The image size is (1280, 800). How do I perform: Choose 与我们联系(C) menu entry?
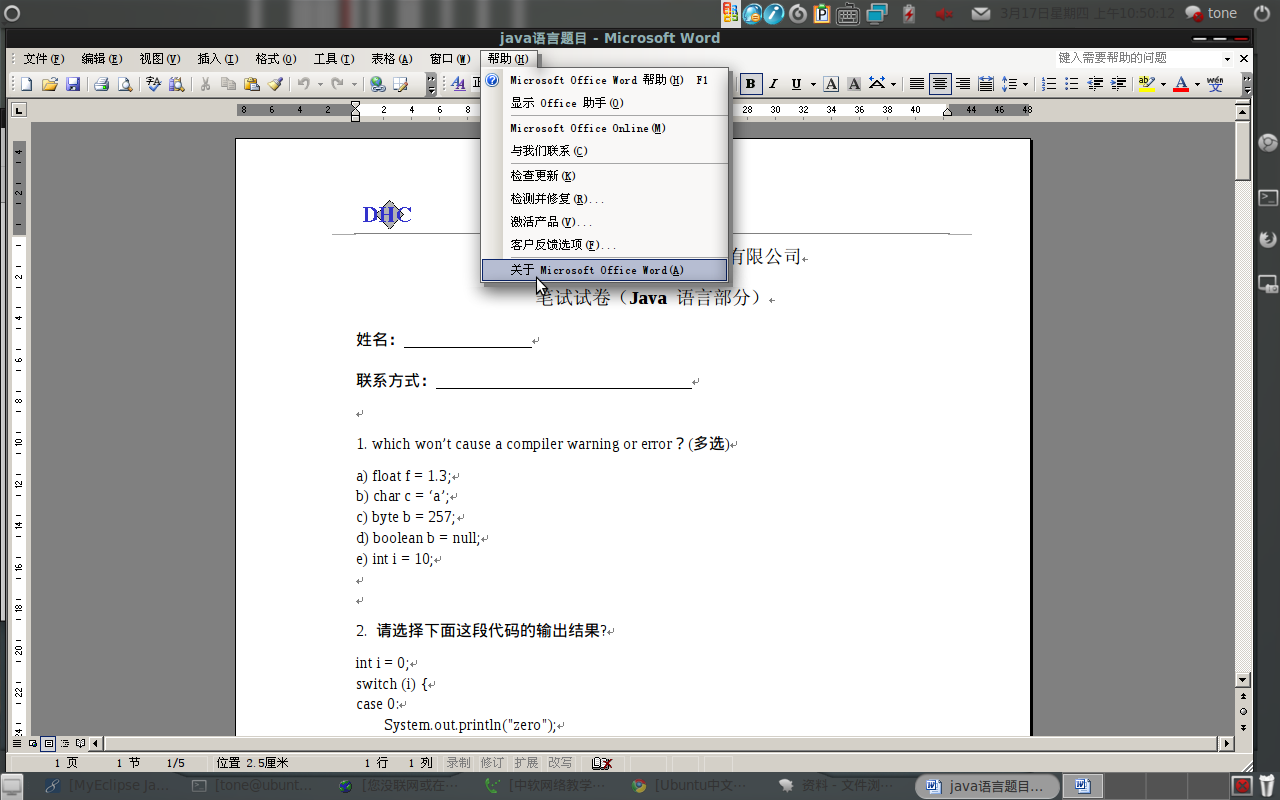[x=604, y=151]
